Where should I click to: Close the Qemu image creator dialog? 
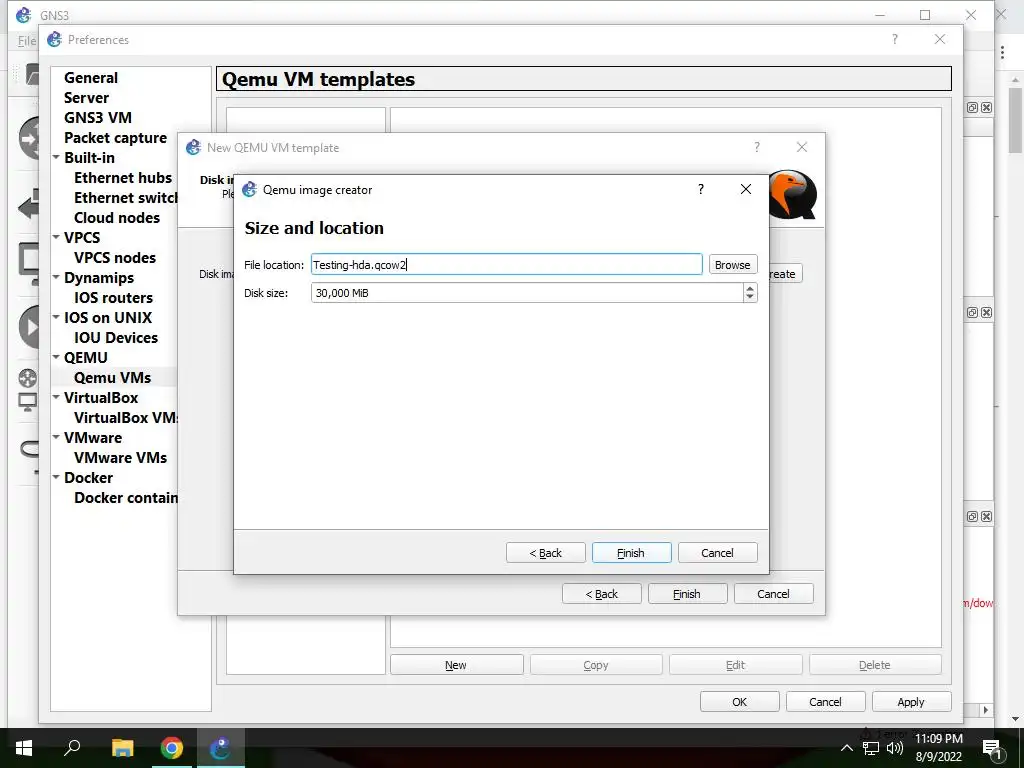[x=746, y=189]
